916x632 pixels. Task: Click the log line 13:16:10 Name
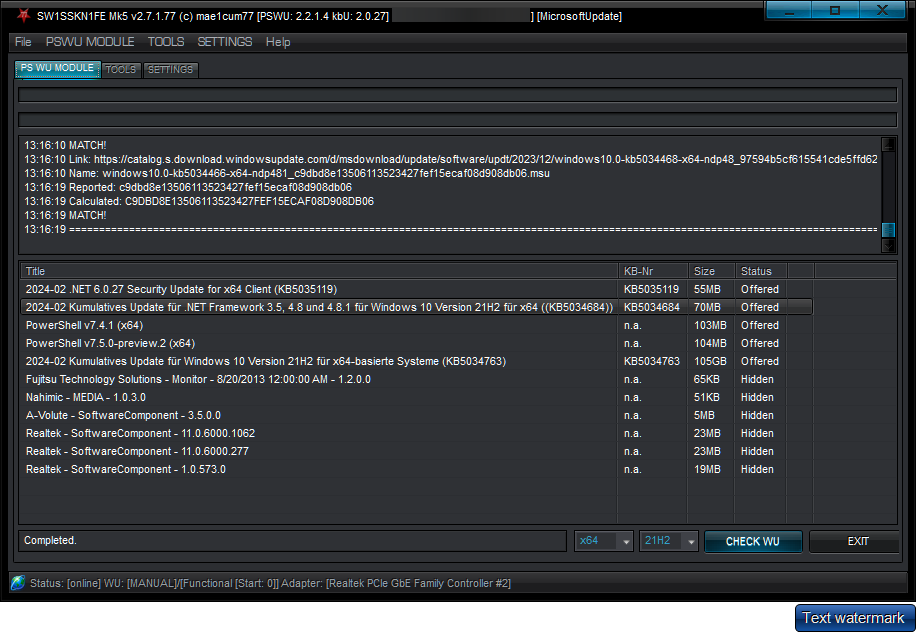[286, 173]
